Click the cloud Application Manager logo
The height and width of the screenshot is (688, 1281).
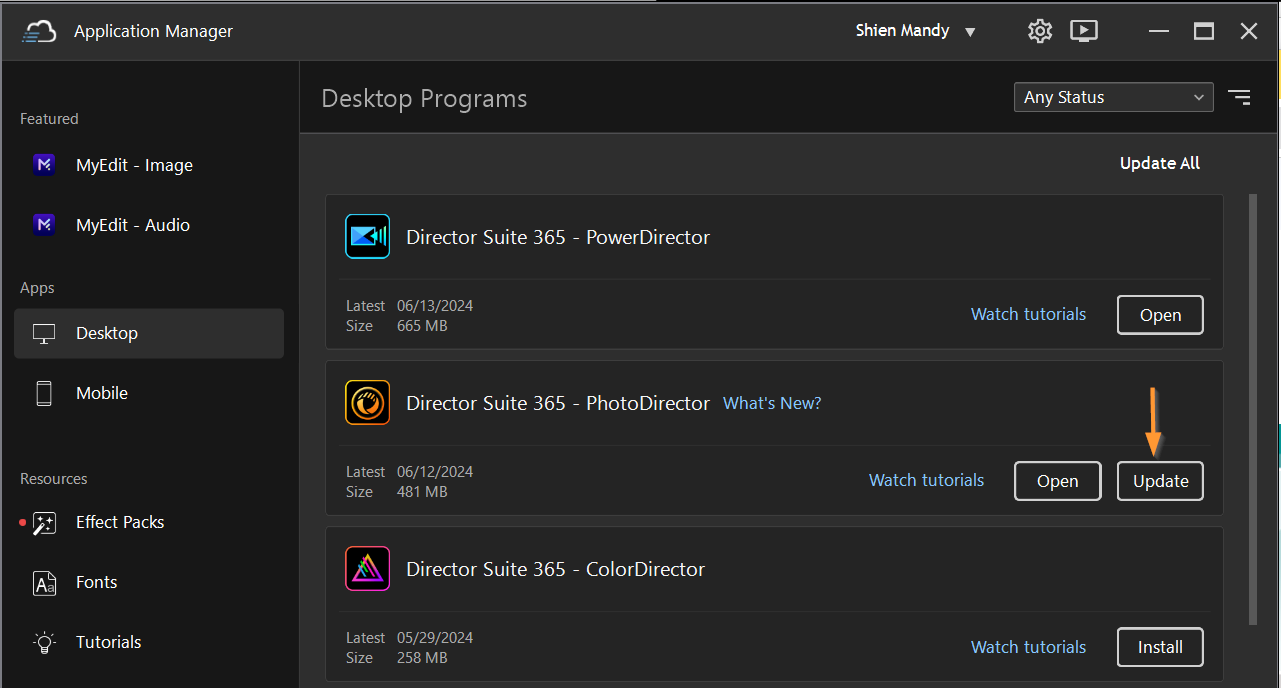[x=39, y=32]
